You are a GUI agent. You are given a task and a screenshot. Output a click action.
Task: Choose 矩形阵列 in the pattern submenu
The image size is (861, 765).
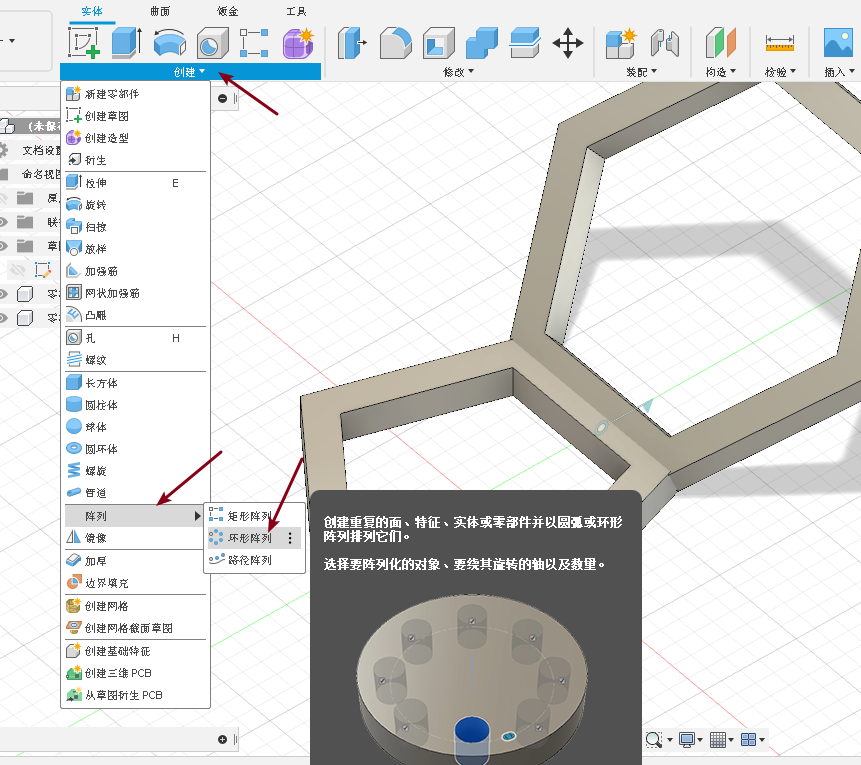click(x=254, y=516)
